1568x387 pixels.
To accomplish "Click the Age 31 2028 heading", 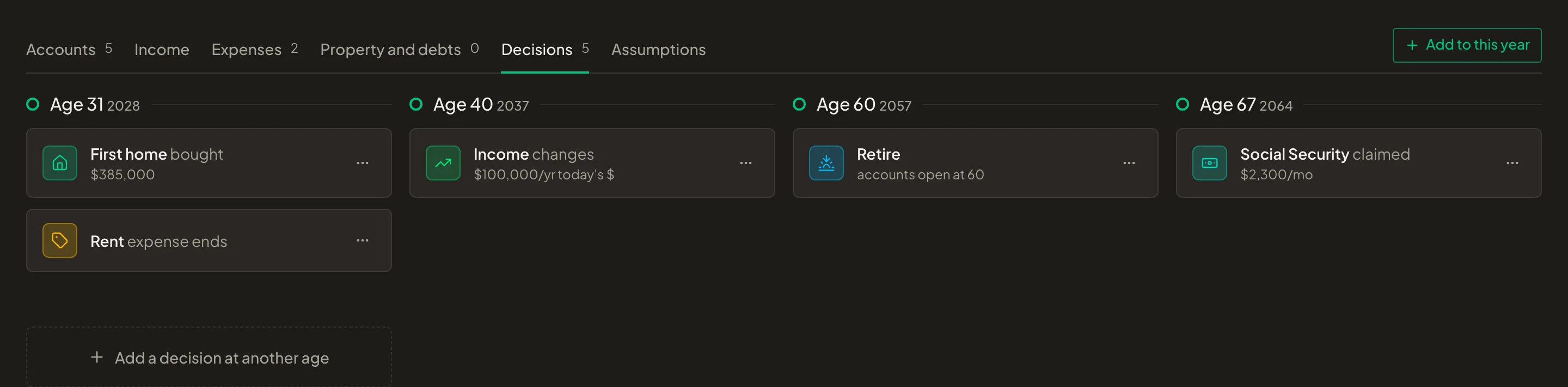I will point(95,105).
